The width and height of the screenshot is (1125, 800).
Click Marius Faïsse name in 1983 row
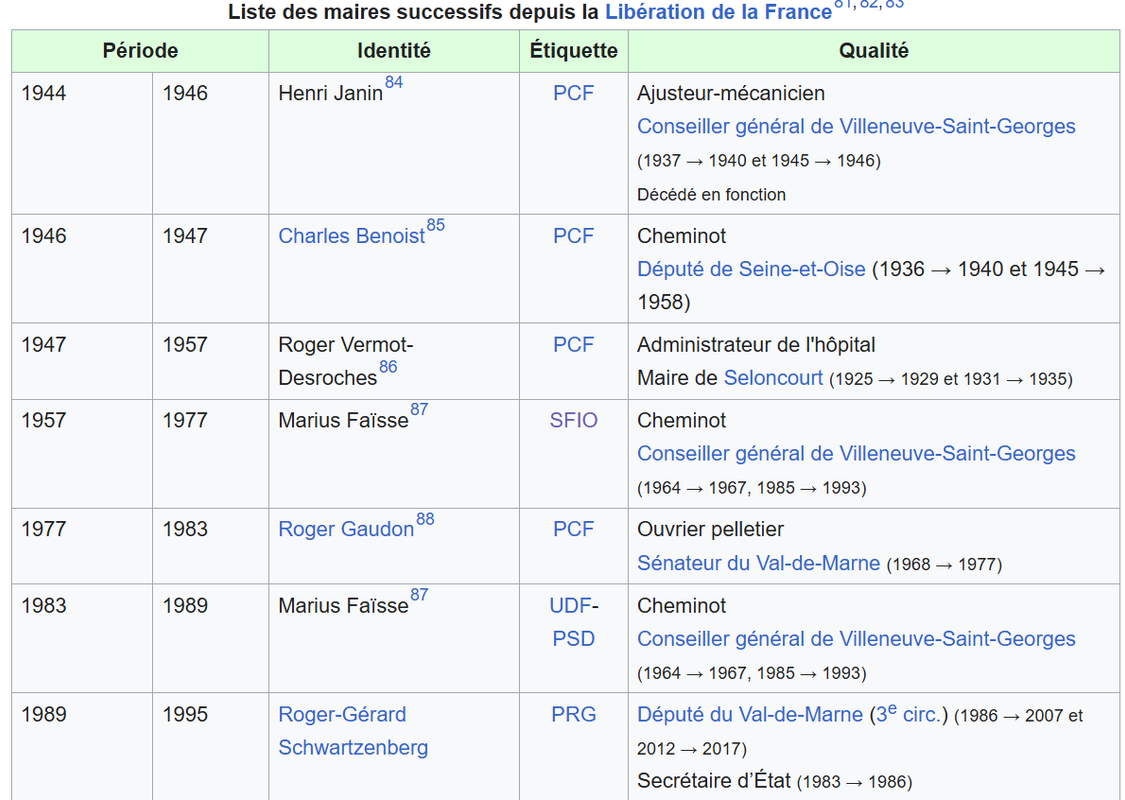(x=344, y=606)
